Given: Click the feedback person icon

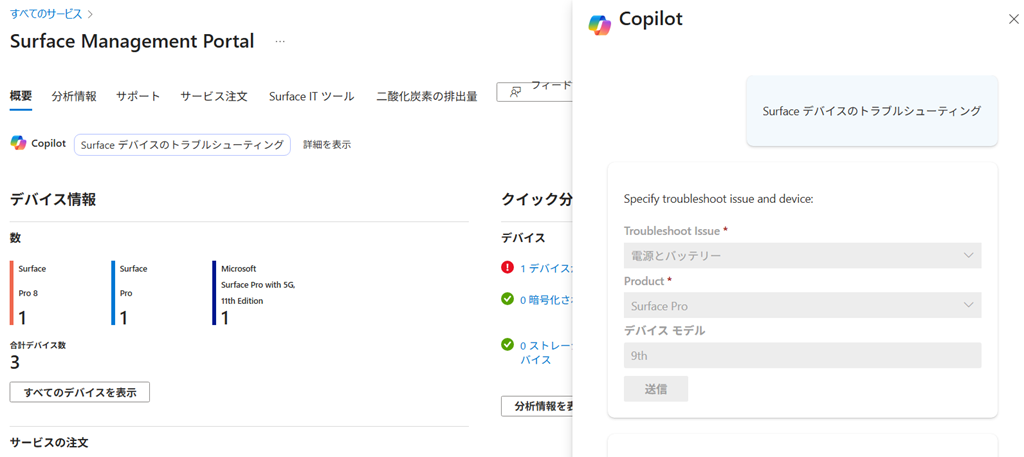Looking at the screenshot, I should tap(515, 92).
